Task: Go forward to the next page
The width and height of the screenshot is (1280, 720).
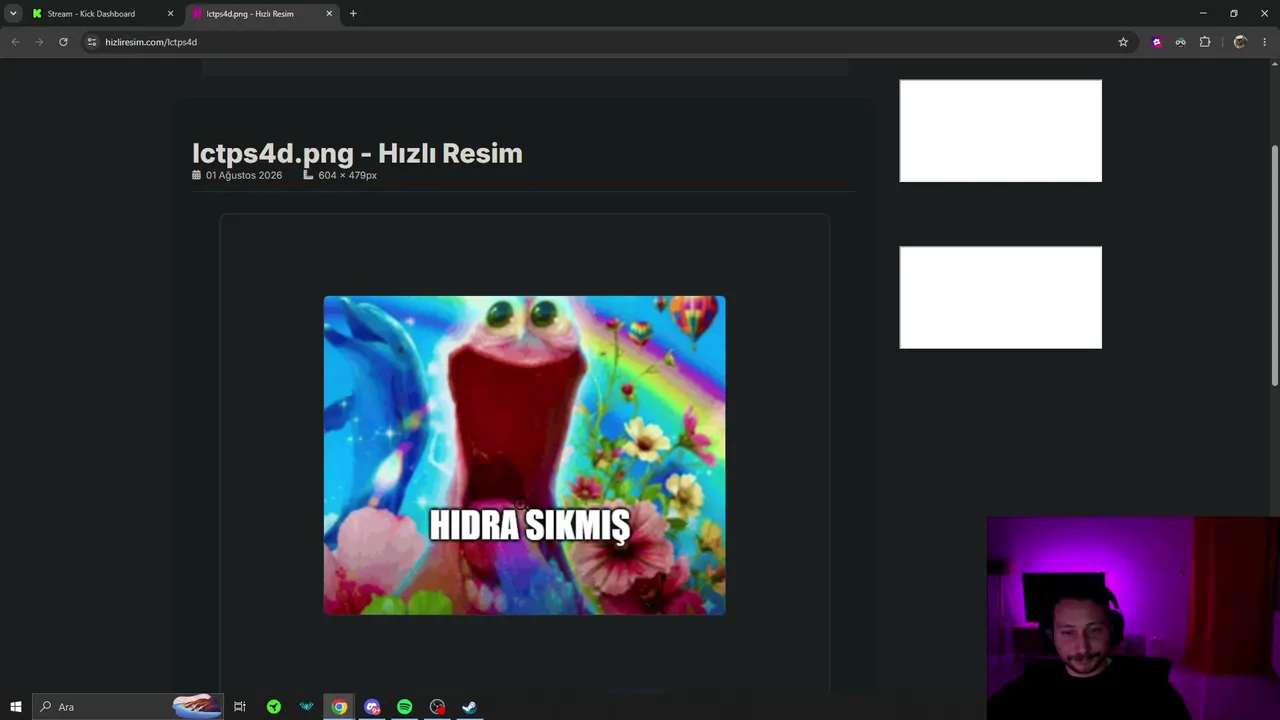Action: [x=39, y=42]
